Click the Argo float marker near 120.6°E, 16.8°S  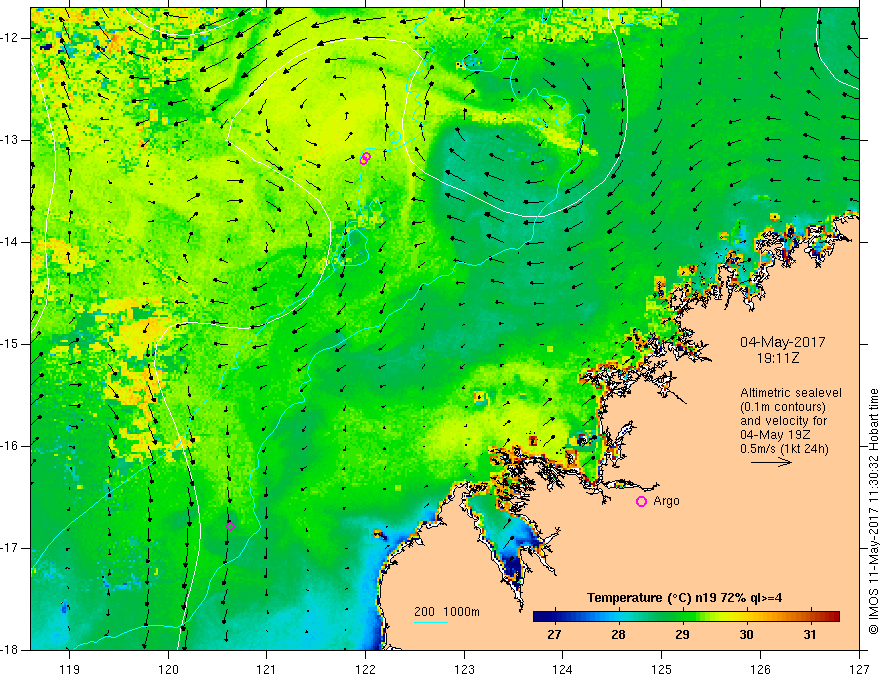(x=230, y=526)
